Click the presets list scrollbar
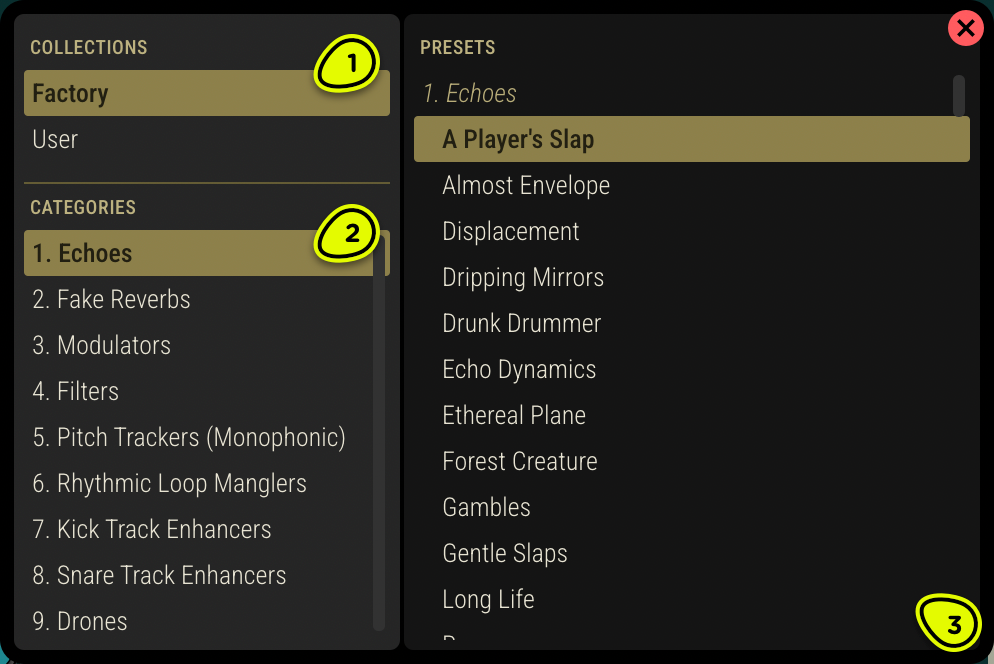The height and width of the screenshot is (664, 994). tap(959, 95)
